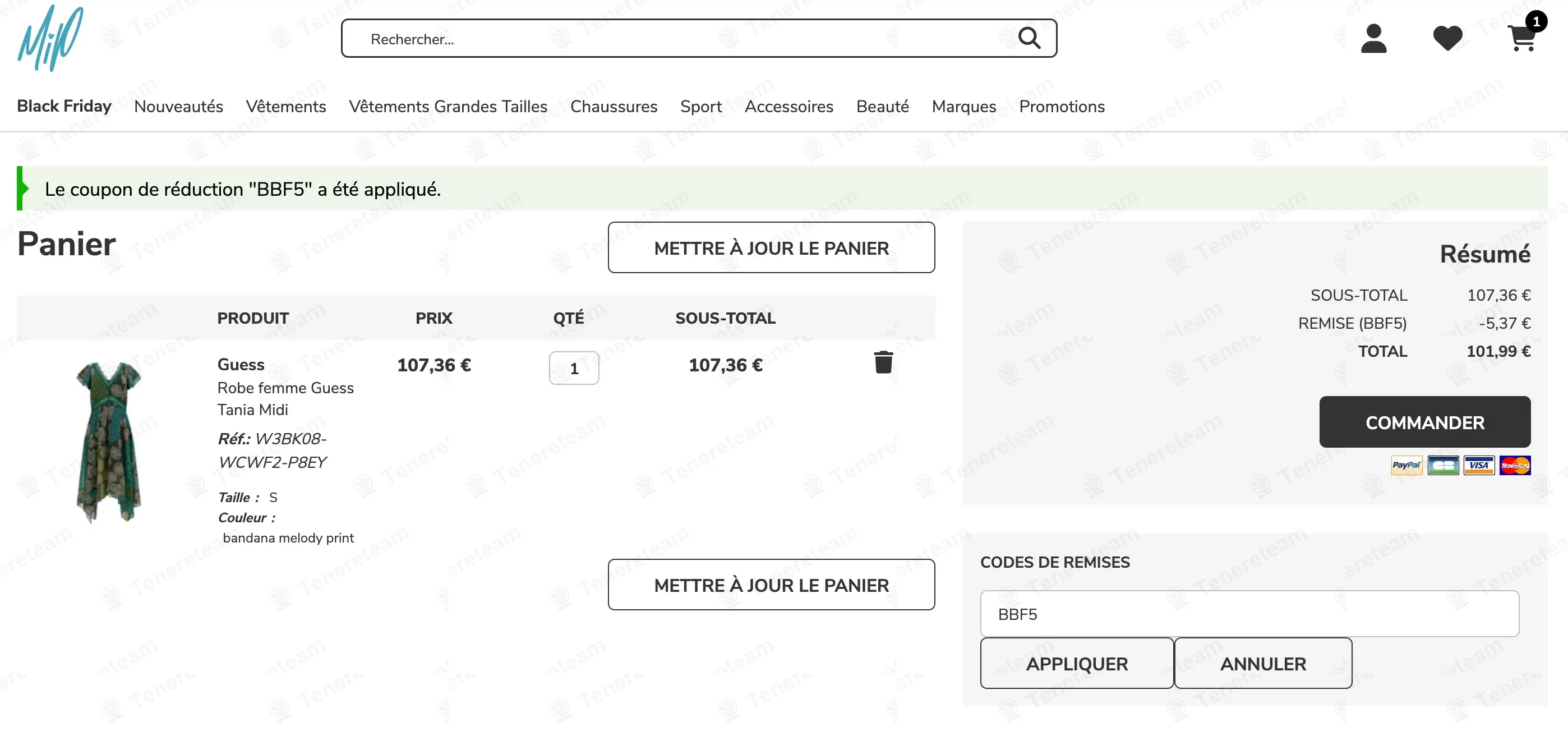The height and width of the screenshot is (745, 1568).
Task: Click the MasterCard payment icon
Action: pos(1514,466)
